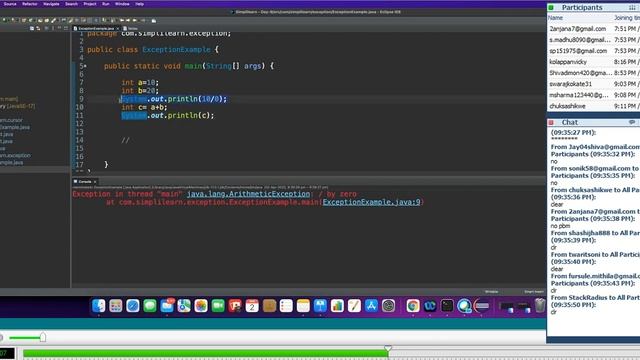640x360 pixels.
Task: Open Mail app with unread badge
Action: click(167, 305)
